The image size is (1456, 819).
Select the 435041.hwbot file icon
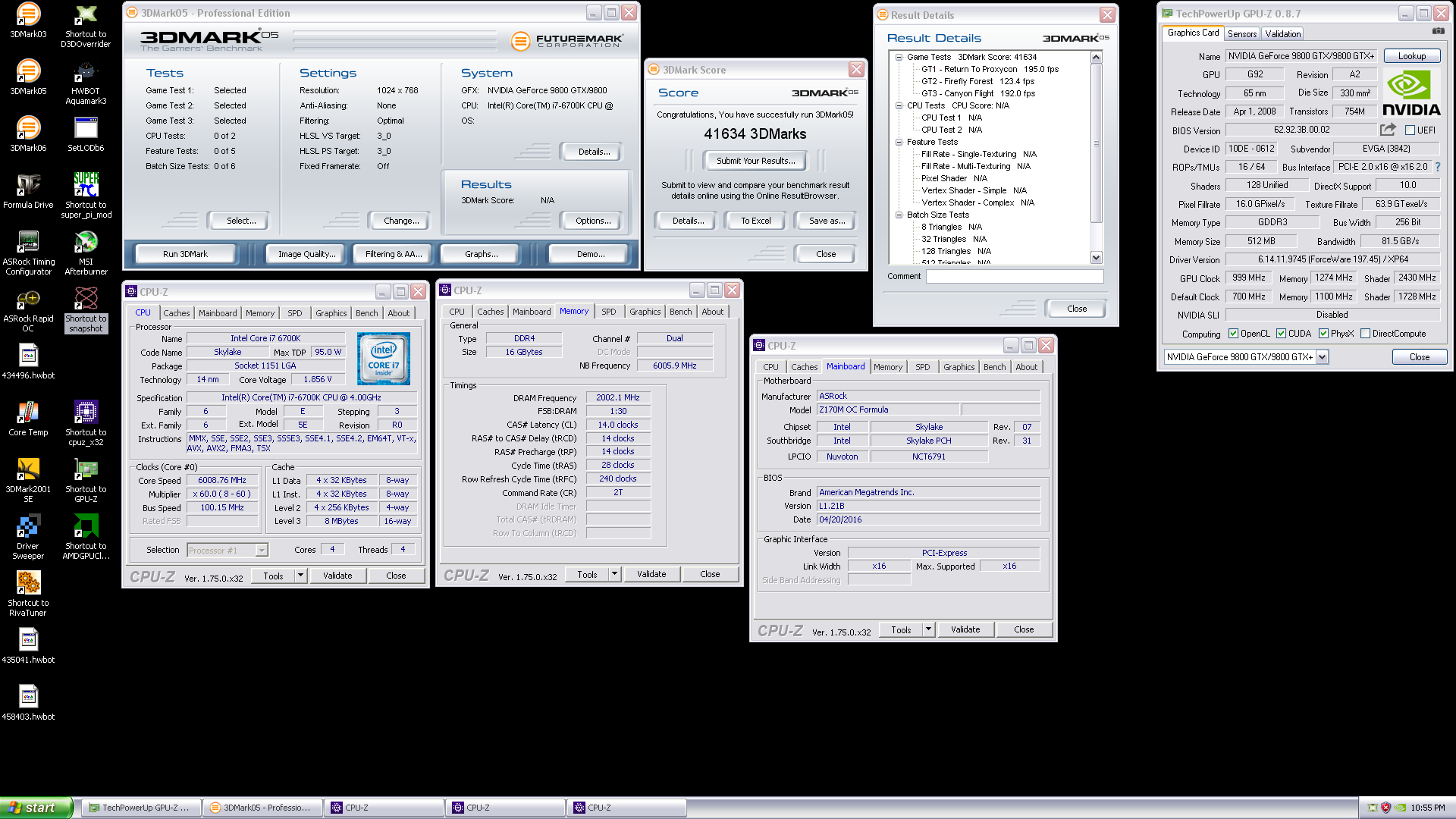coord(28,646)
